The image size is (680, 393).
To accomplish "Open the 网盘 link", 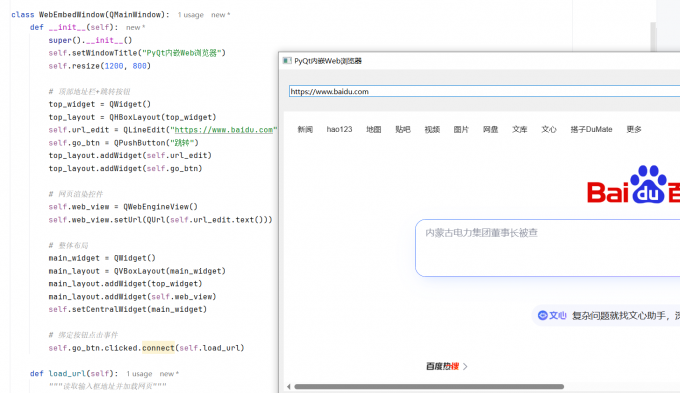I will tap(490, 129).
